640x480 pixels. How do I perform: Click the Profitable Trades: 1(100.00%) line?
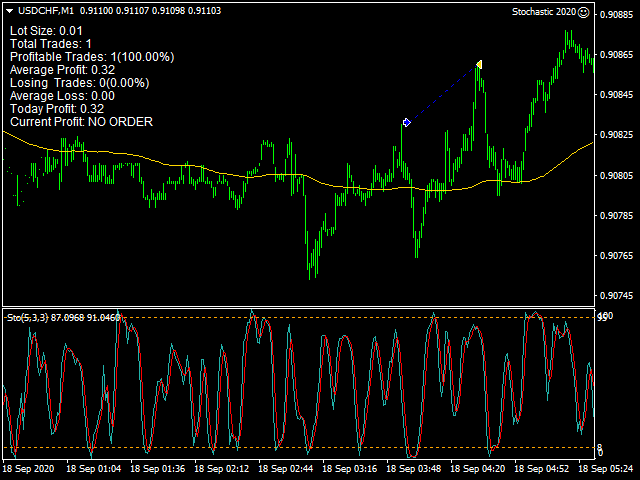click(x=92, y=57)
